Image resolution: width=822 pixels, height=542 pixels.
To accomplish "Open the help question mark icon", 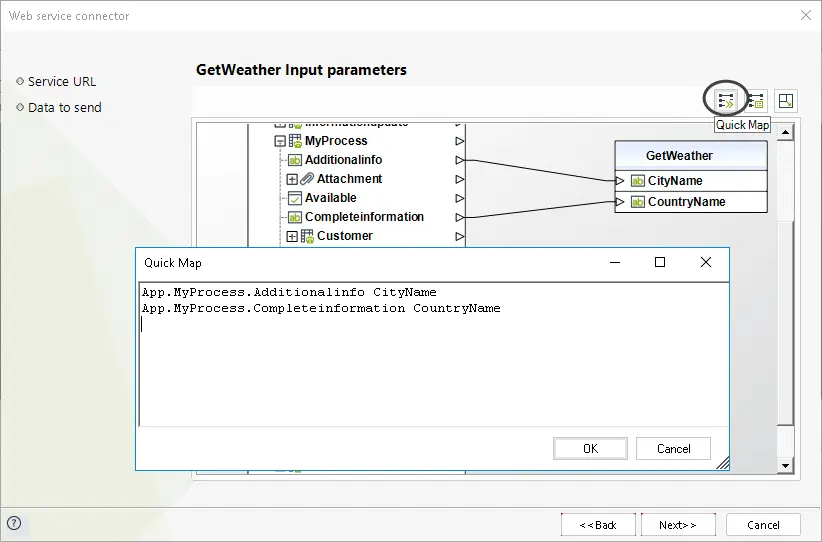I will 14,523.
